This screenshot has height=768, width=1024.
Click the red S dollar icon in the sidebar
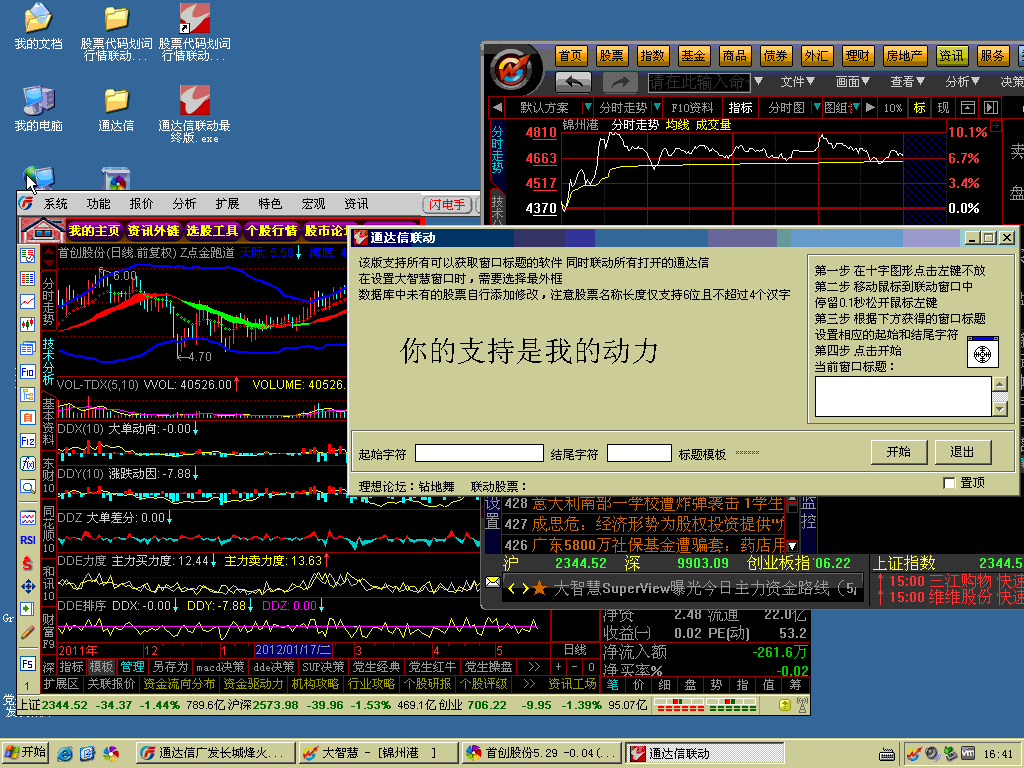[x=27, y=563]
